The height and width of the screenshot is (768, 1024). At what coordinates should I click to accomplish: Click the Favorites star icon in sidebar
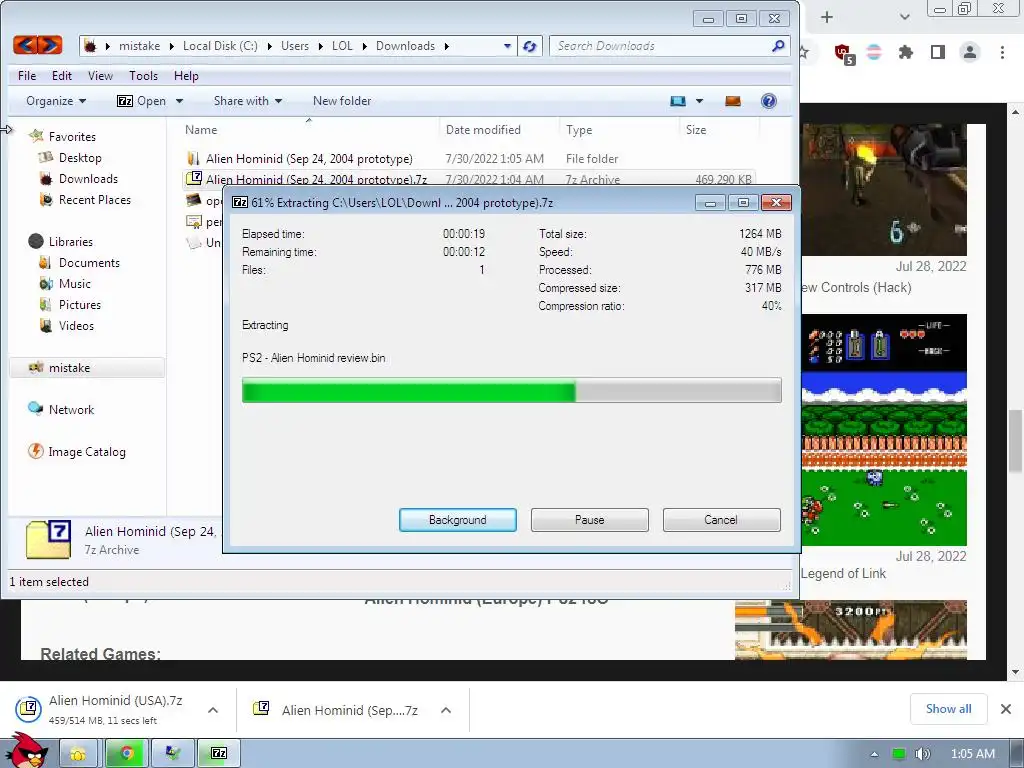click(37, 136)
